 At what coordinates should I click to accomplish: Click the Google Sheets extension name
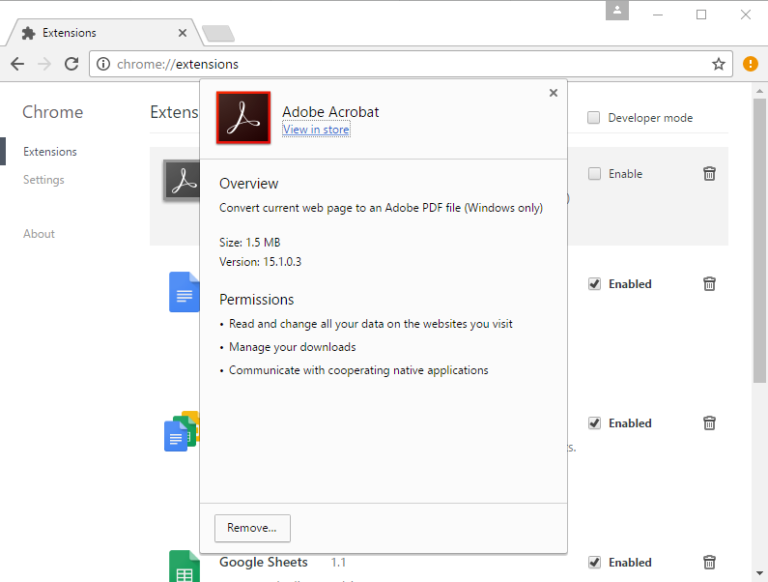click(264, 562)
